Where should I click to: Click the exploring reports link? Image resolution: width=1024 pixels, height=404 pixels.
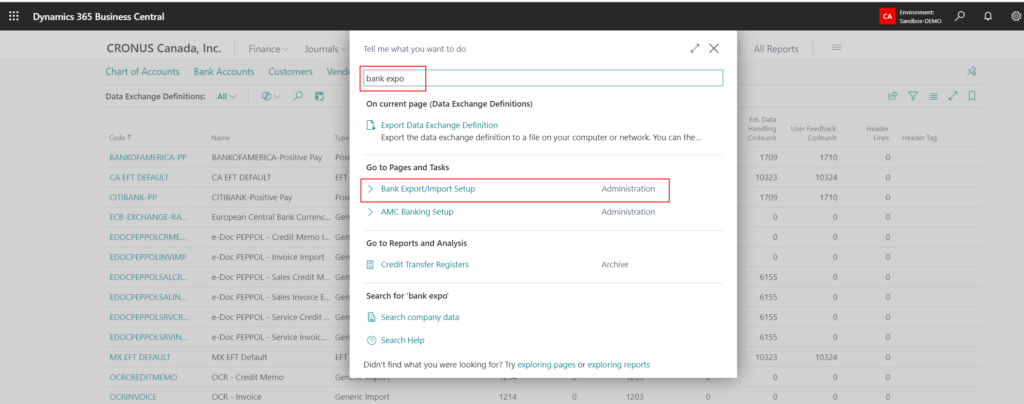tap(618, 364)
